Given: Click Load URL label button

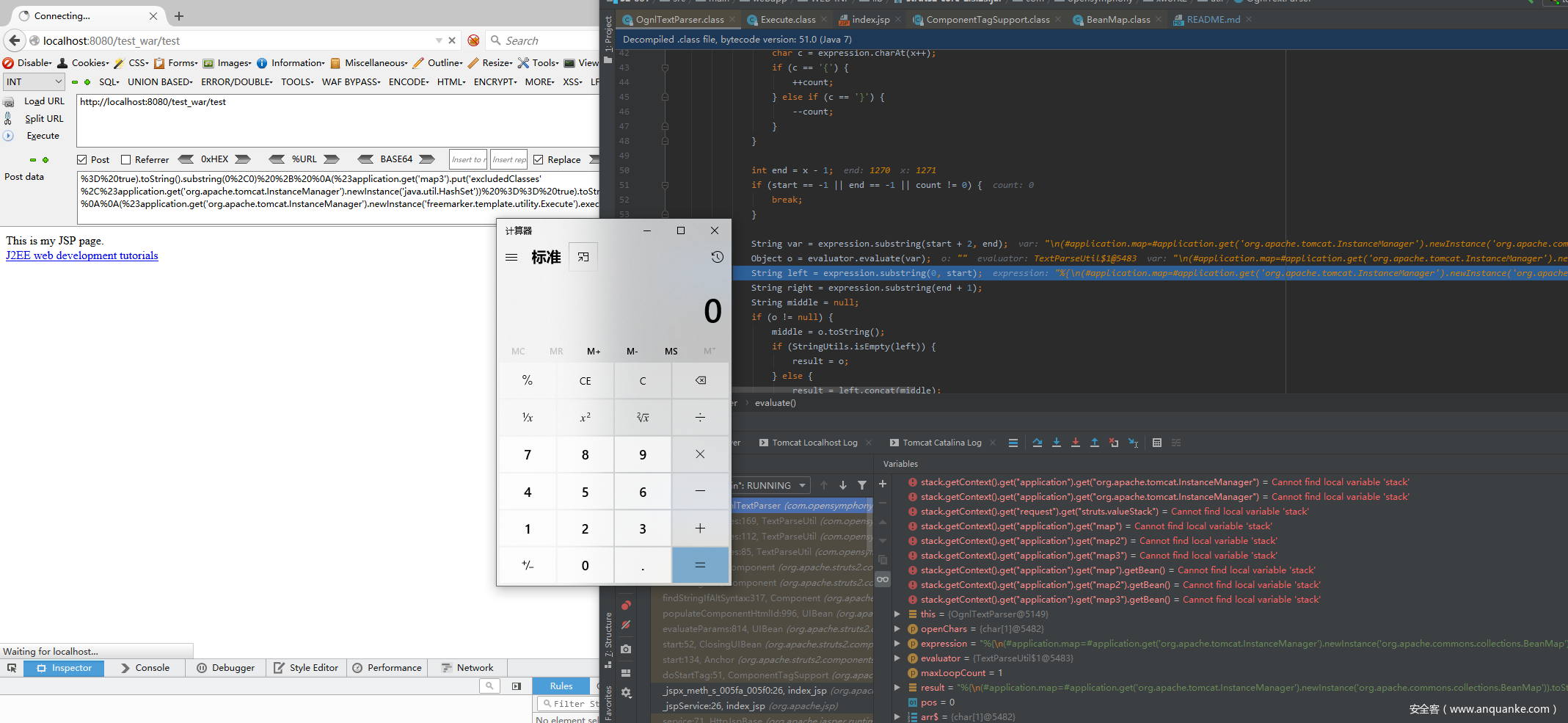Looking at the screenshot, I should coord(45,101).
